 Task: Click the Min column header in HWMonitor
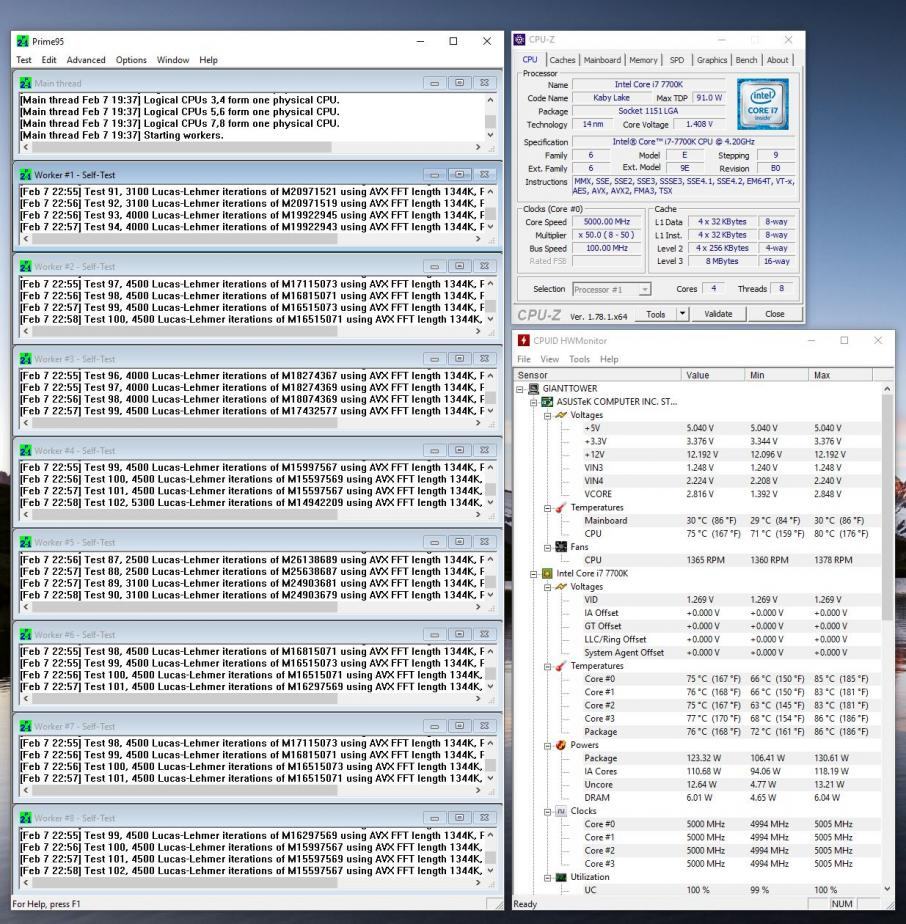pyautogui.click(x=777, y=375)
